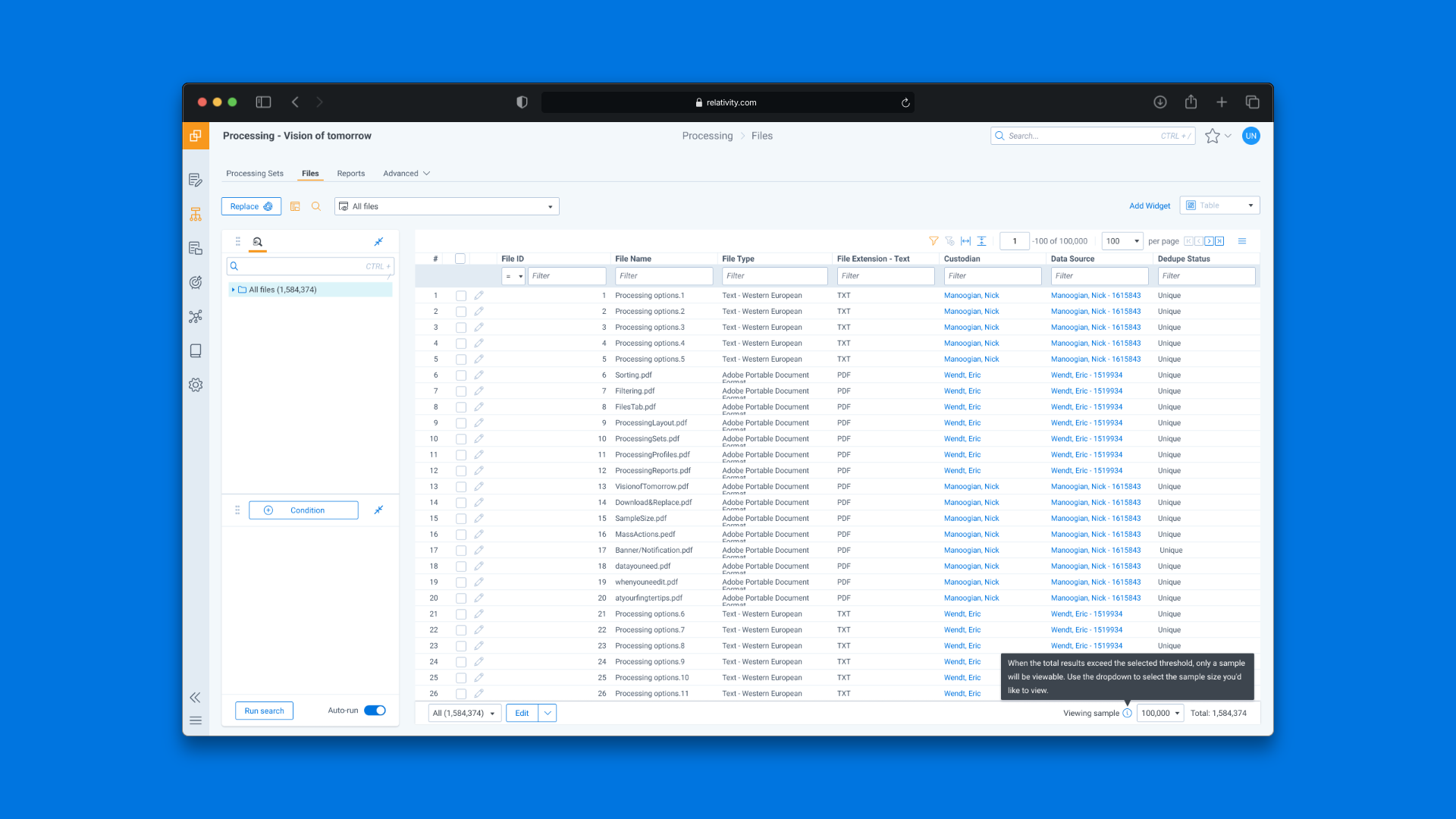
Task: Toggle the Auto-run switch
Action: click(x=375, y=711)
